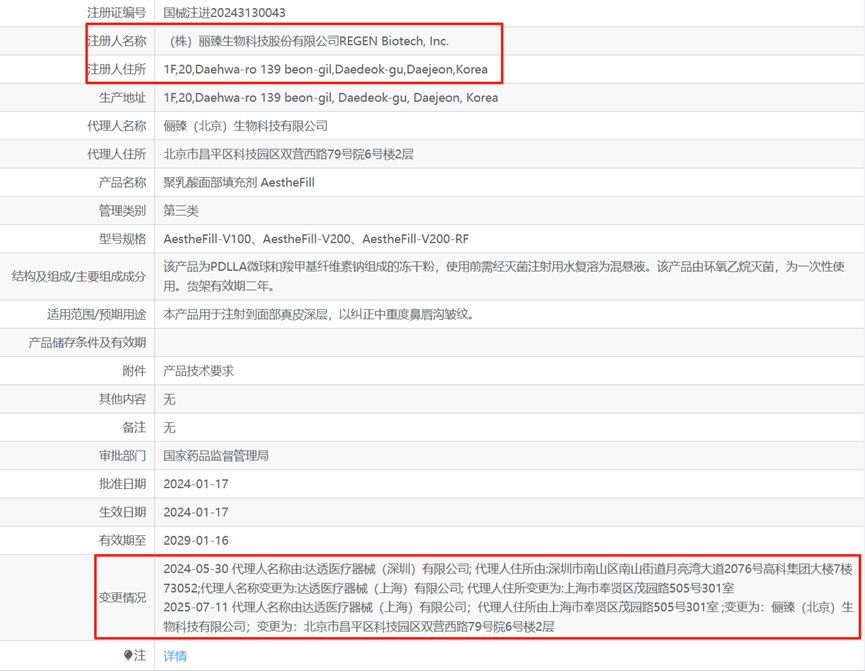Select expiry date 2029-01-16
Image resolution: width=865 pixels, height=671 pixels.
pos(196,540)
